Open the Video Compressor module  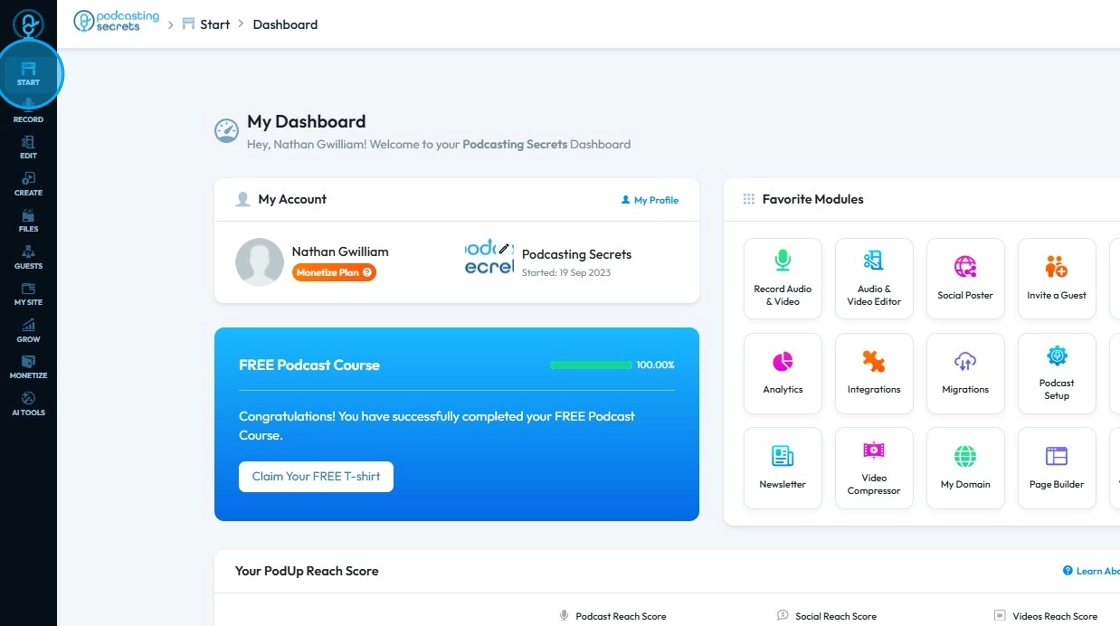click(x=874, y=468)
